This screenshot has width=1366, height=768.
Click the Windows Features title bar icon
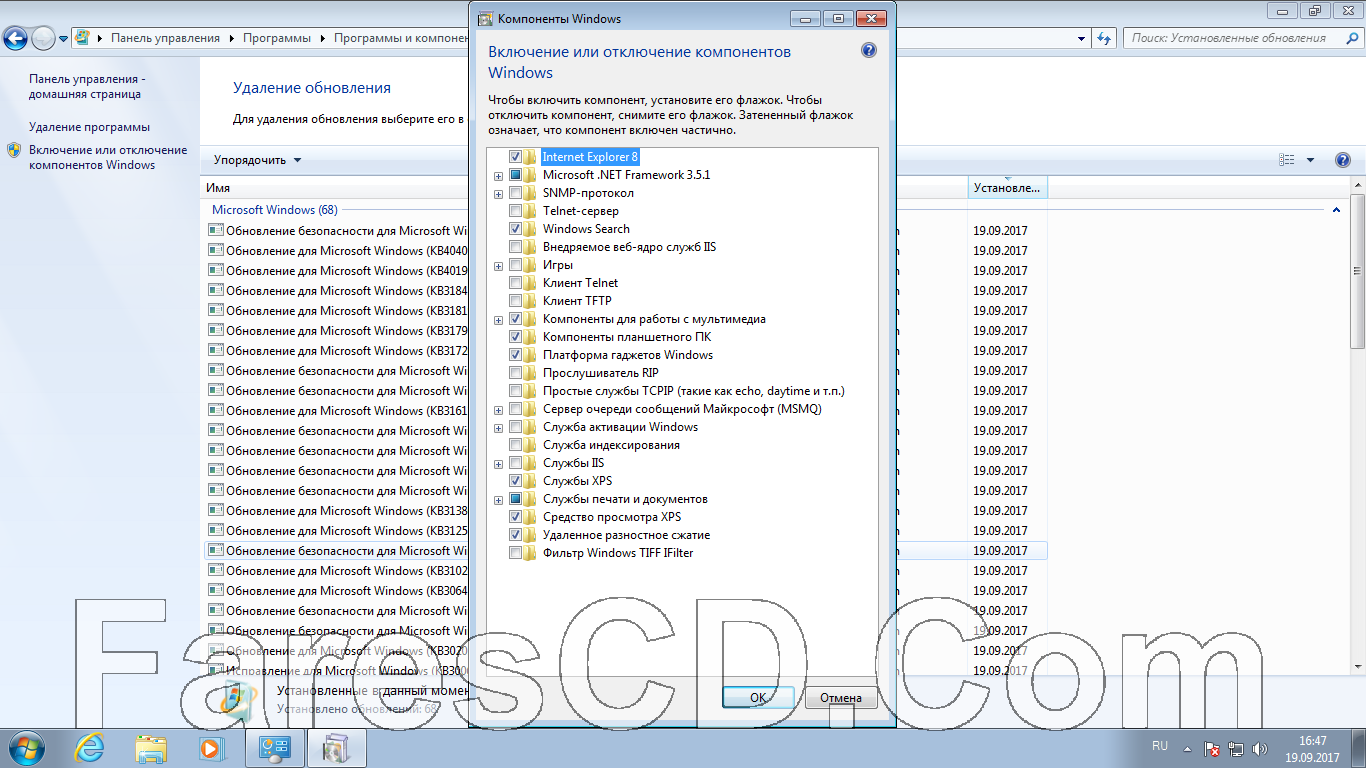485,18
